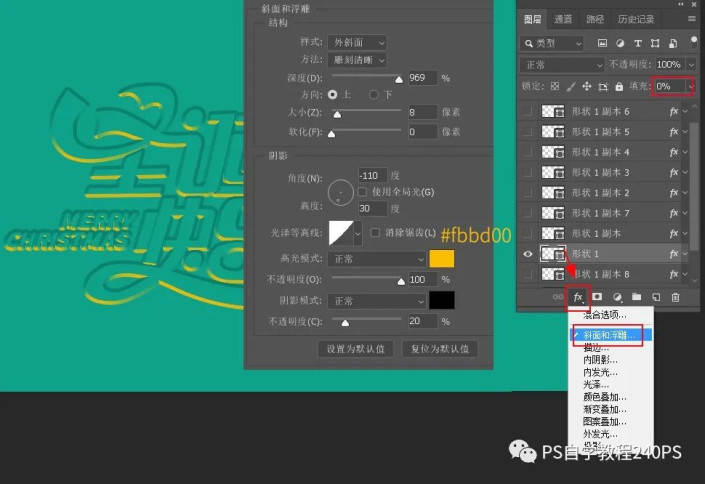Expand effects arrow on 形状 1 副本 2
Screen dimensions: 705x484
[685, 193]
